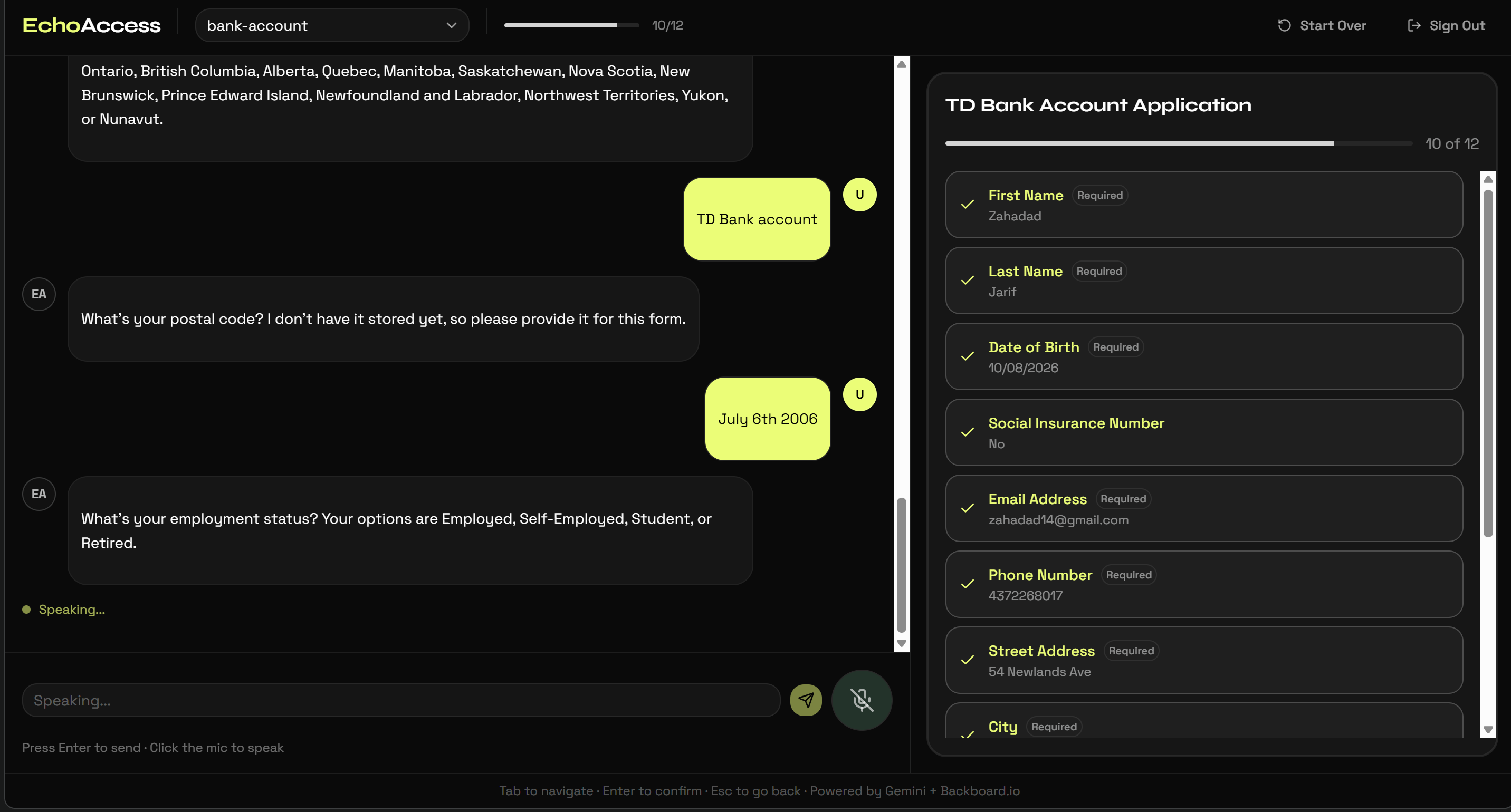Click the 10 of 12 form progress bar
1511x812 pixels.
point(1178,143)
